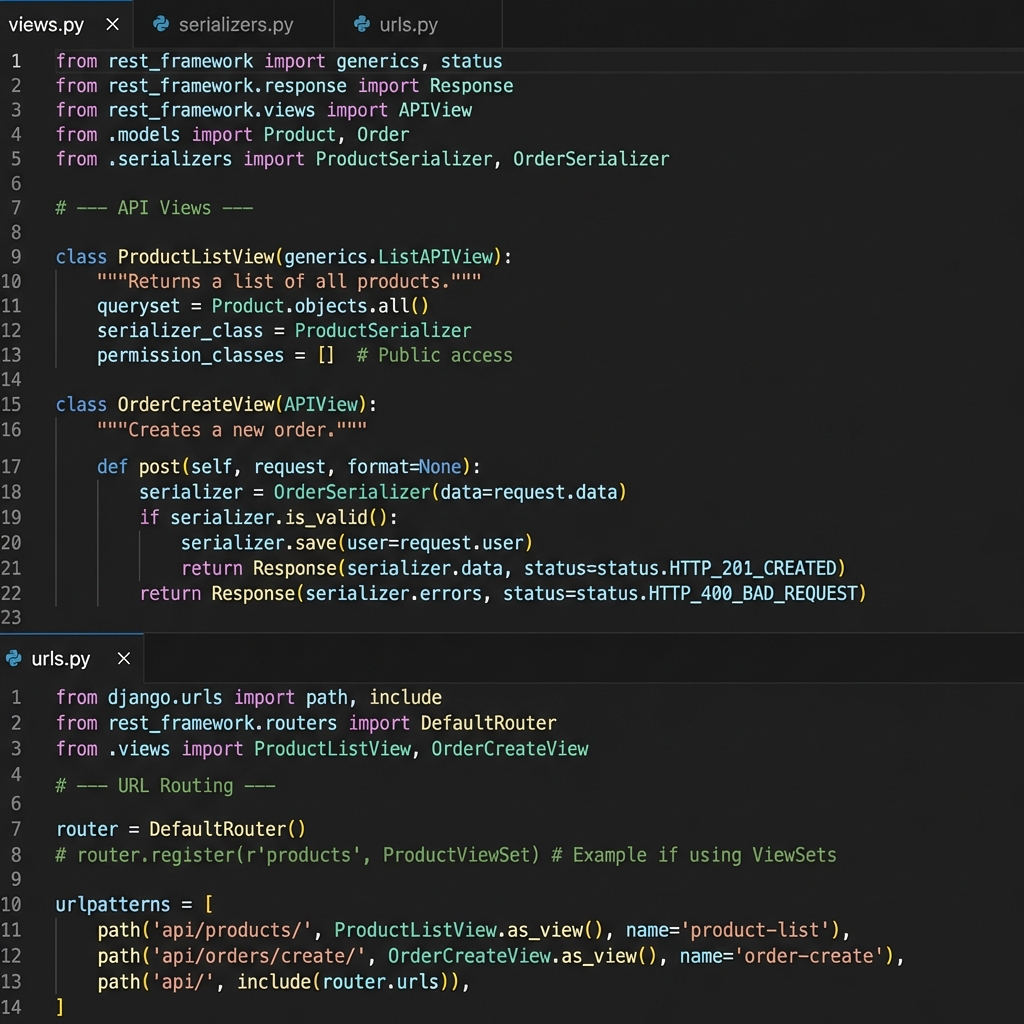The width and height of the screenshot is (1024, 1024).
Task: Close the bottom urls.py tab
Action: coord(123,658)
